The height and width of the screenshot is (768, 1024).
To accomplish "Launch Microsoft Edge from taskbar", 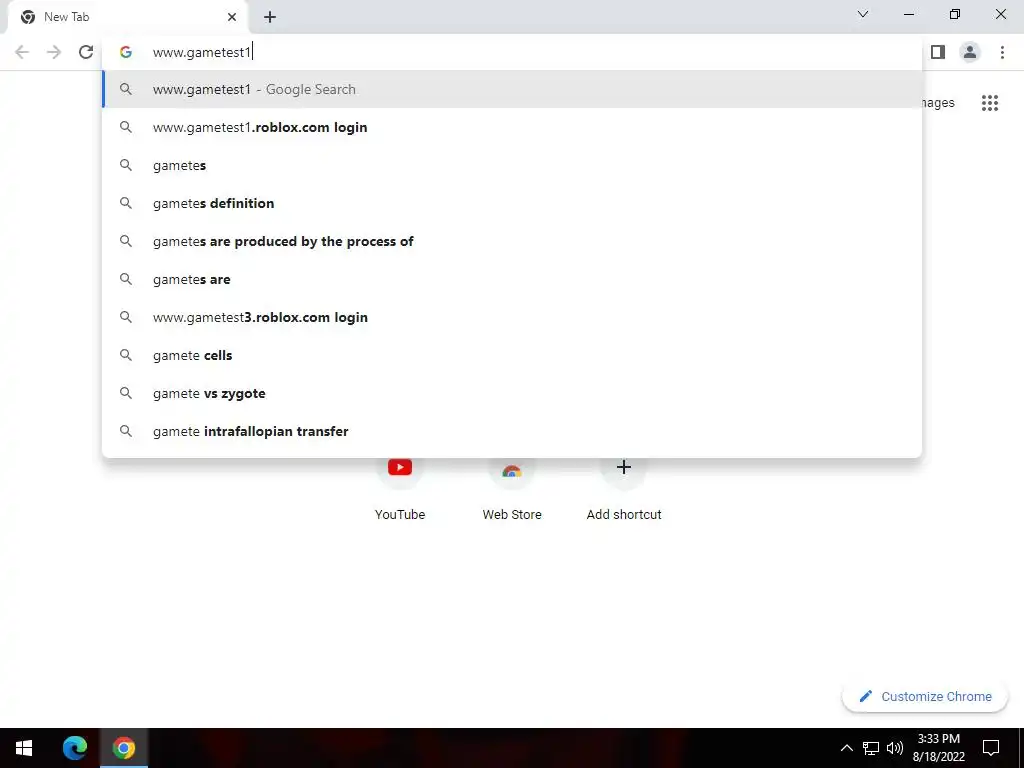I will click(74, 748).
